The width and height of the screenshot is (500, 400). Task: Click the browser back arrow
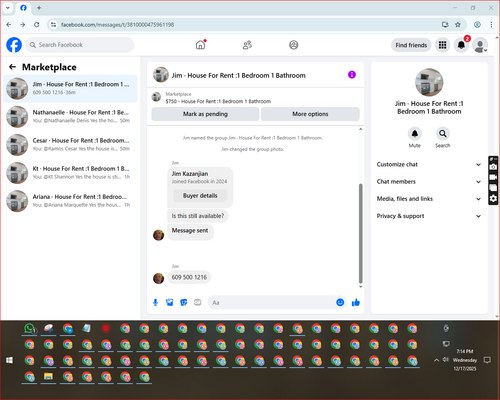coord(9,25)
